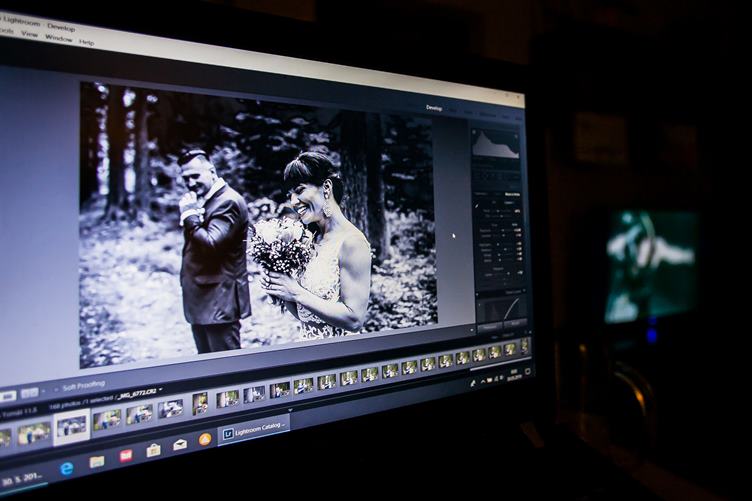Open the Mail envelope taskbar icon
The image size is (752, 501).
click(x=180, y=444)
